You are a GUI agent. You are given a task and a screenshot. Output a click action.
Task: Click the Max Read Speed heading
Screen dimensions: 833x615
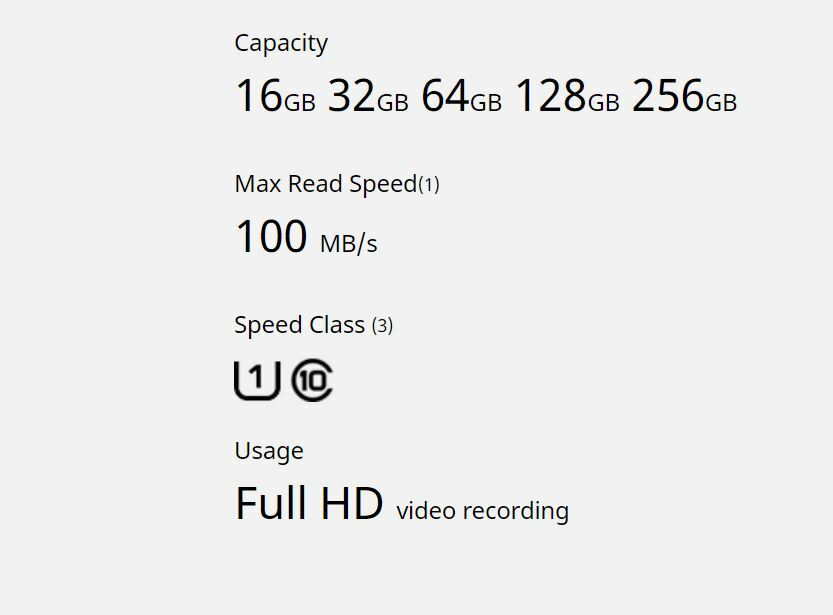[326, 184]
